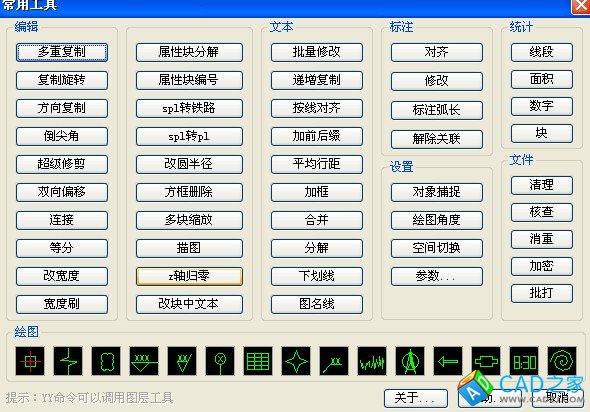
Task: Run the z轴归零 tool
Action: (189, 276)
